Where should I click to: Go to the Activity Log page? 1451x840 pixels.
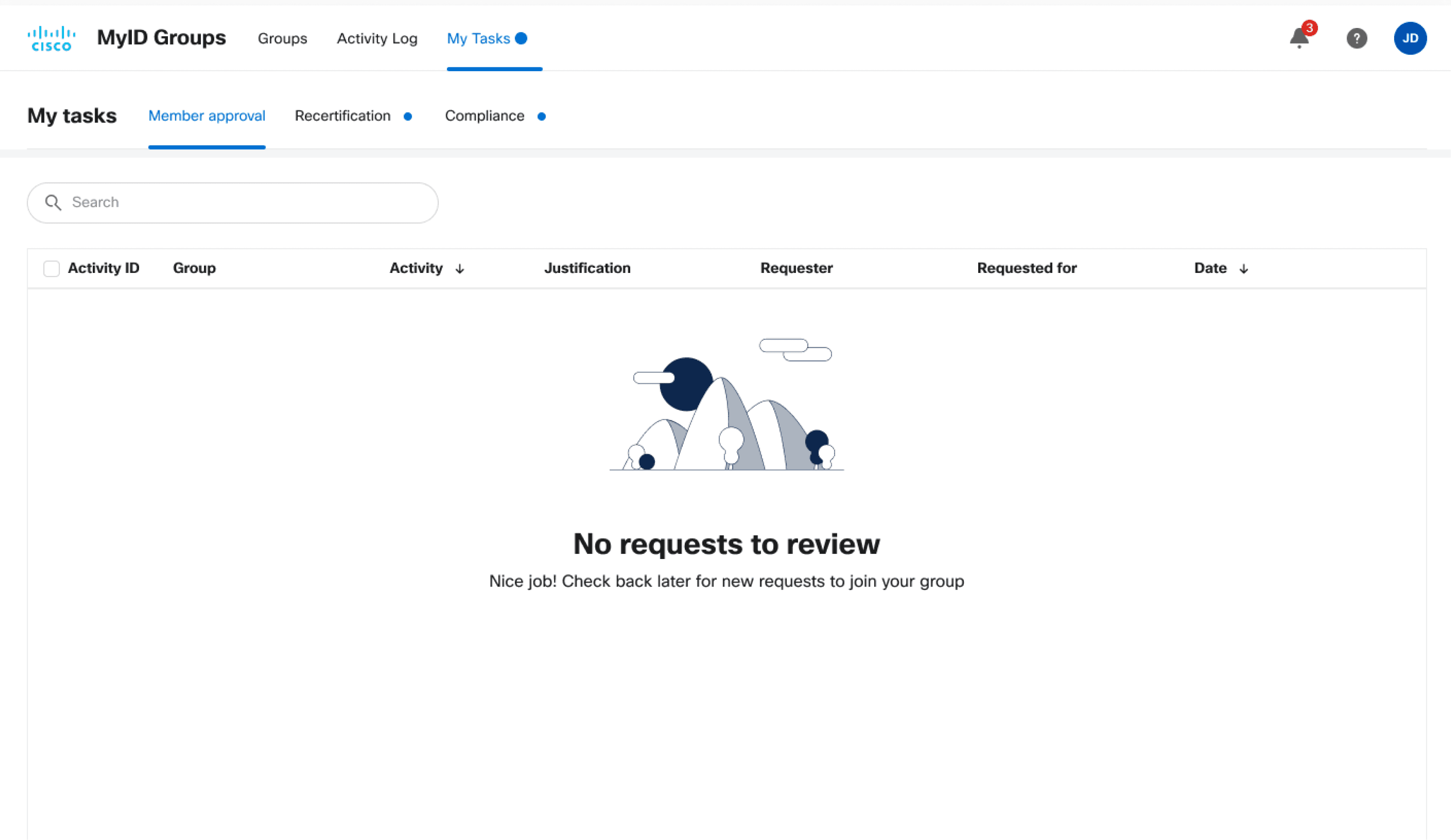click(377, 39)
